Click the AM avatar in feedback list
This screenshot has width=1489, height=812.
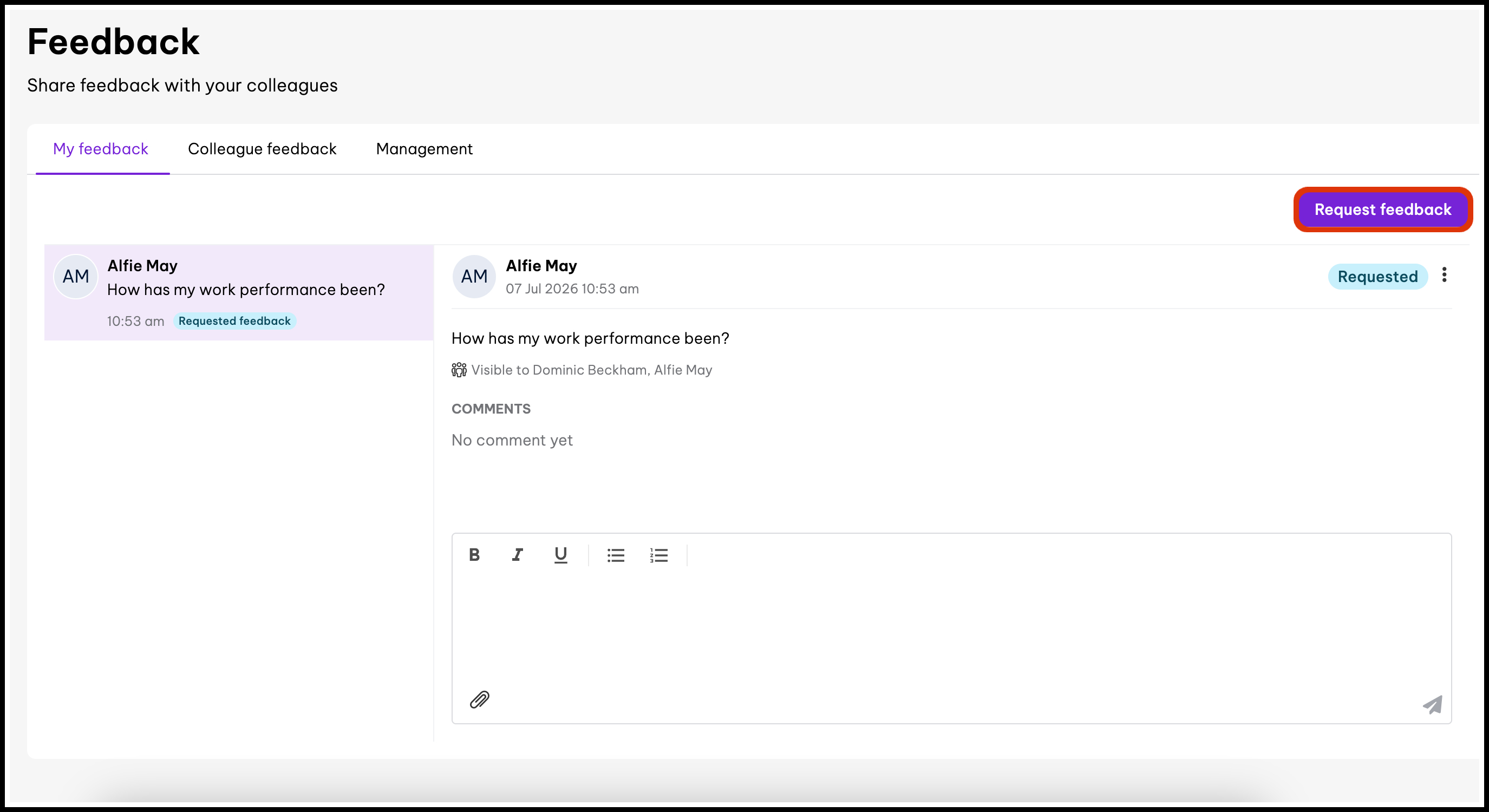(76, 276)
